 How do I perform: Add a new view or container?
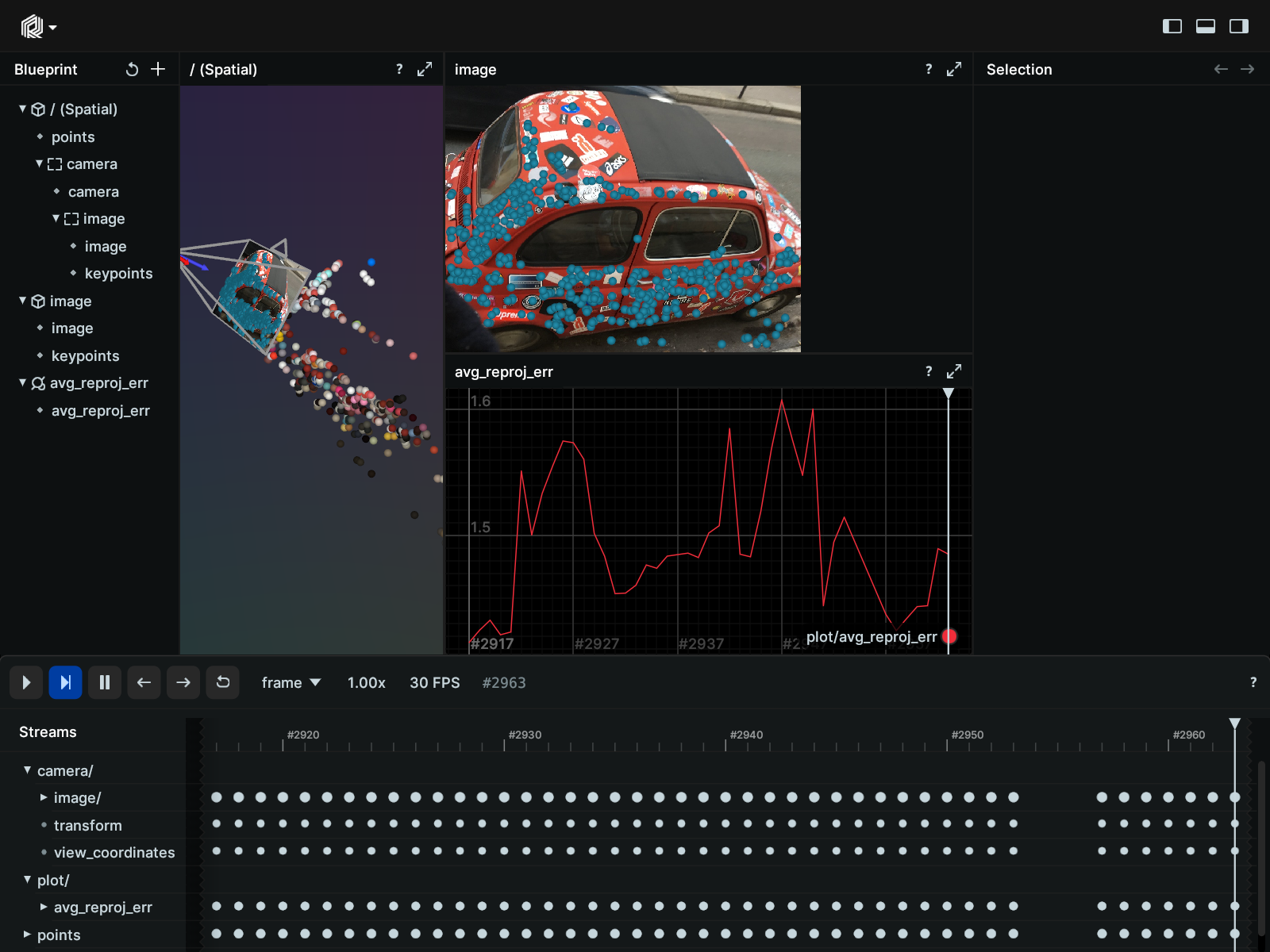click(158, 69)
